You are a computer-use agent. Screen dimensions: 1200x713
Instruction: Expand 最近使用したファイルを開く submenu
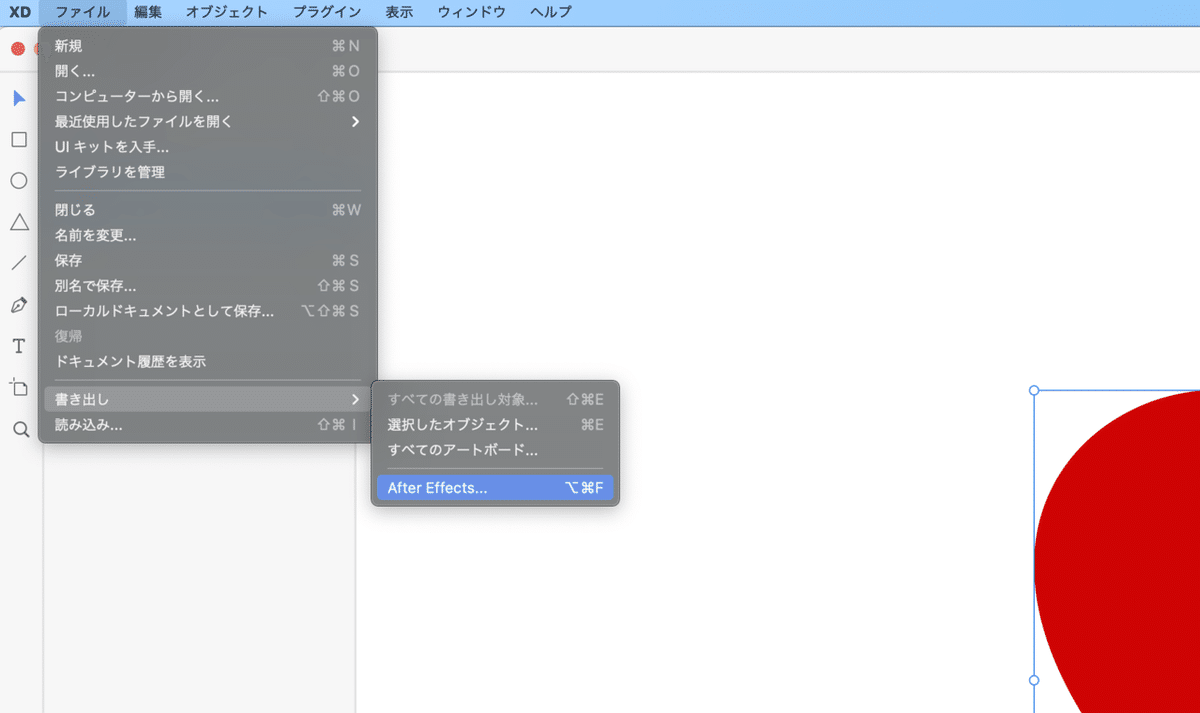[x=208, y=121]
